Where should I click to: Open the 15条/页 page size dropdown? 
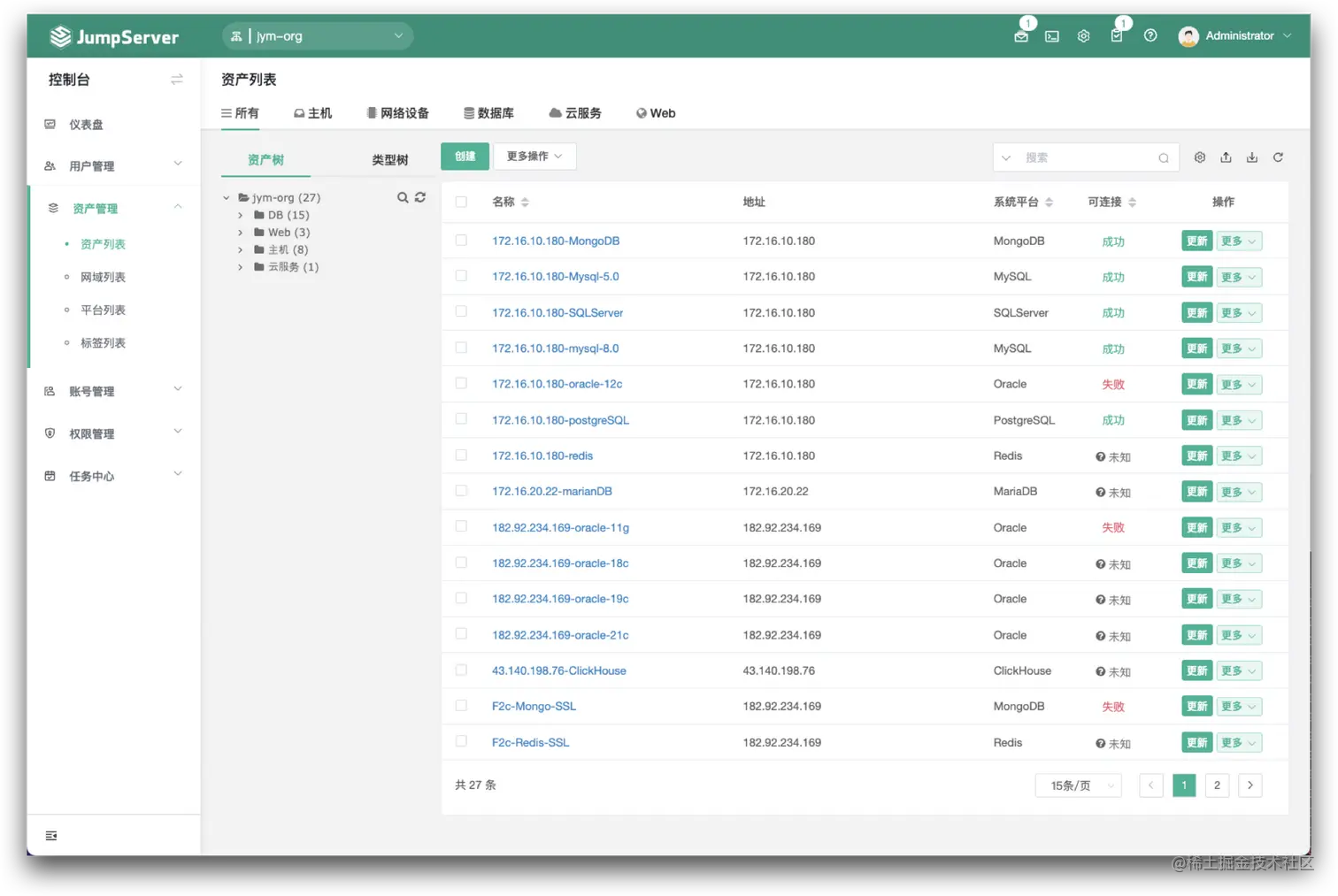pos(1079,785)
